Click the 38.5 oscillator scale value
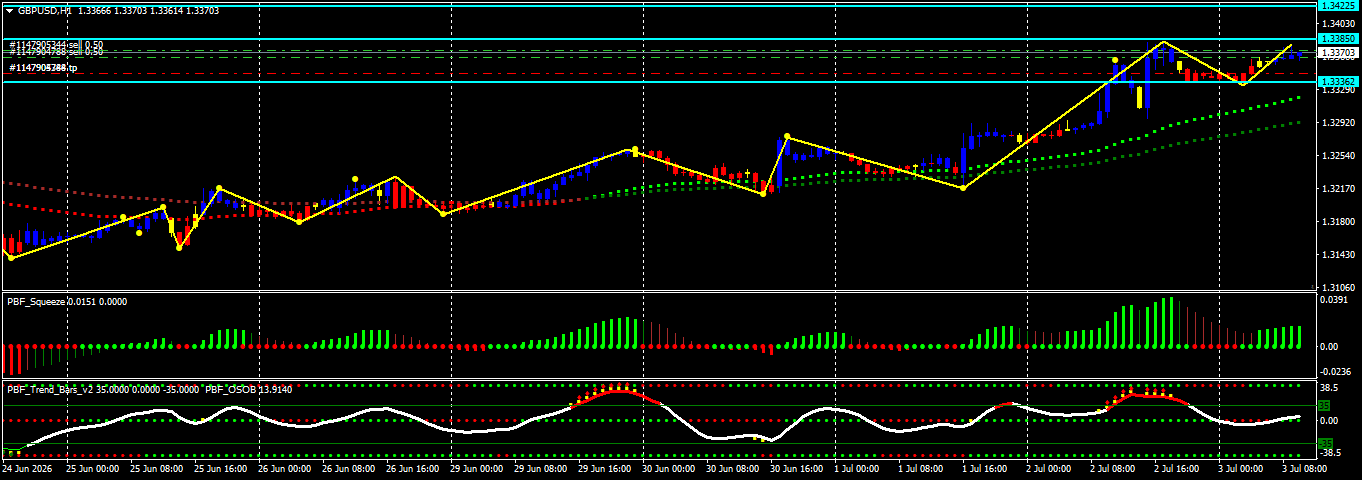1362x480 pixels. [1330, 387]
